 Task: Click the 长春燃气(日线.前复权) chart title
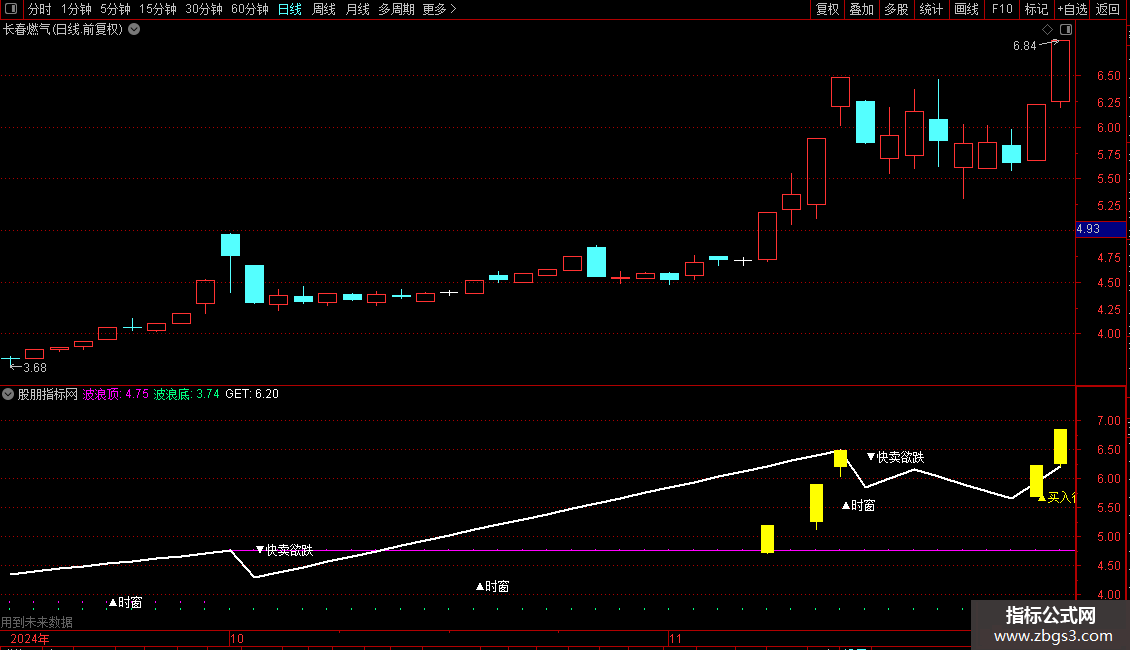pyautogui.click(x=63, y=29)
